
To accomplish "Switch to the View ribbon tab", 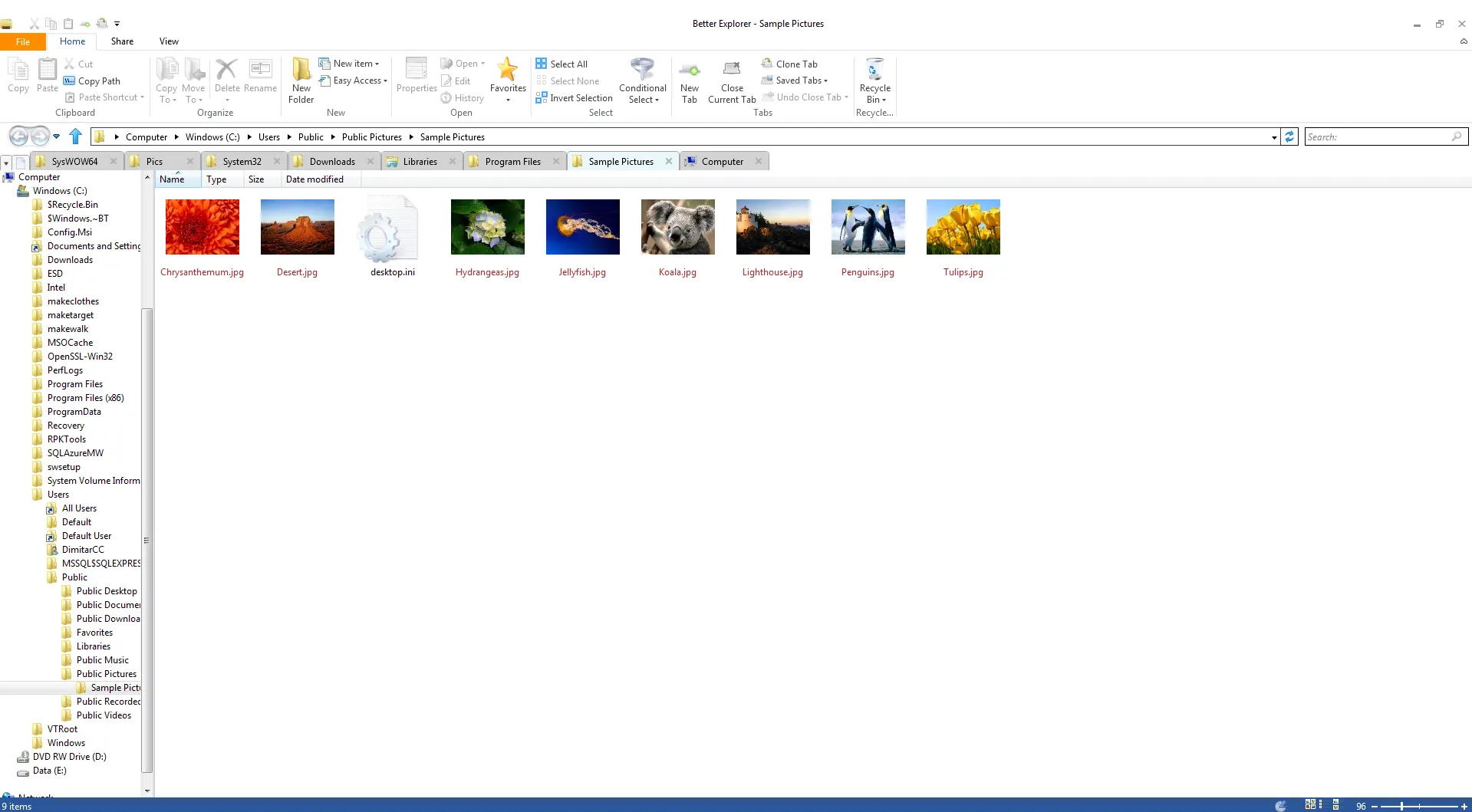I will coord(168,41).
